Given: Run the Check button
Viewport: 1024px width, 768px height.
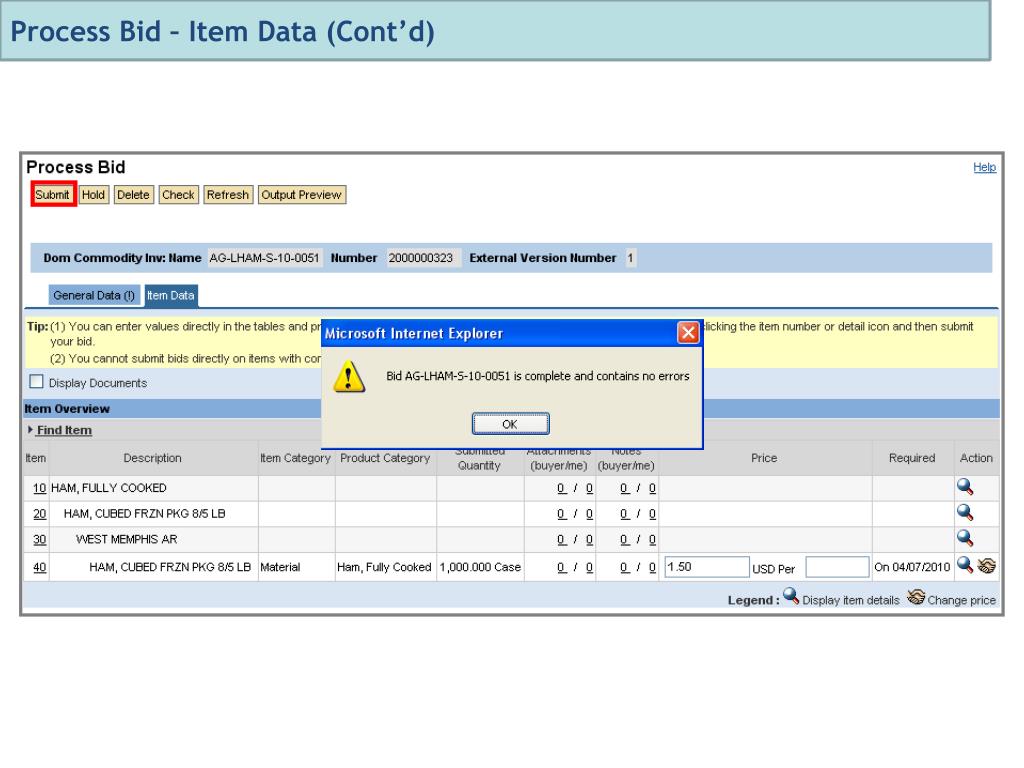Looking at the screenshot, I should click(x=178, y=195).
